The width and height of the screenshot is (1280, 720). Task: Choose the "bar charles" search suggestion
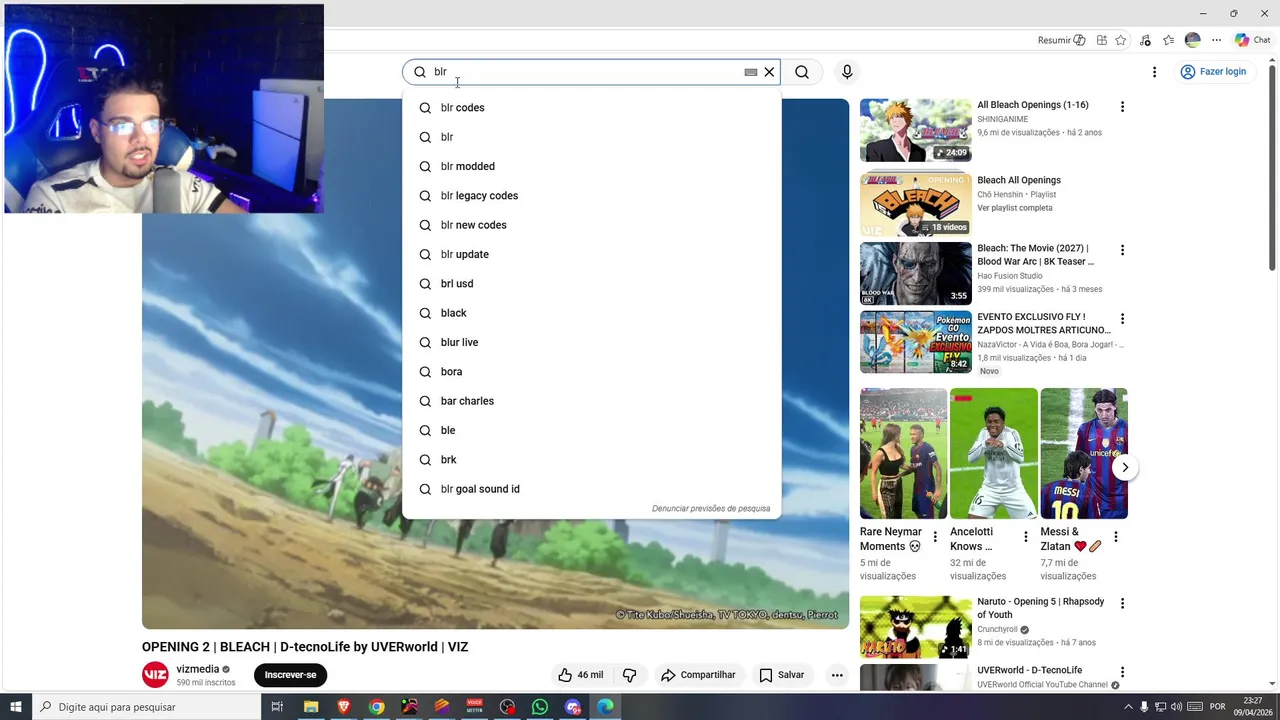591,401
